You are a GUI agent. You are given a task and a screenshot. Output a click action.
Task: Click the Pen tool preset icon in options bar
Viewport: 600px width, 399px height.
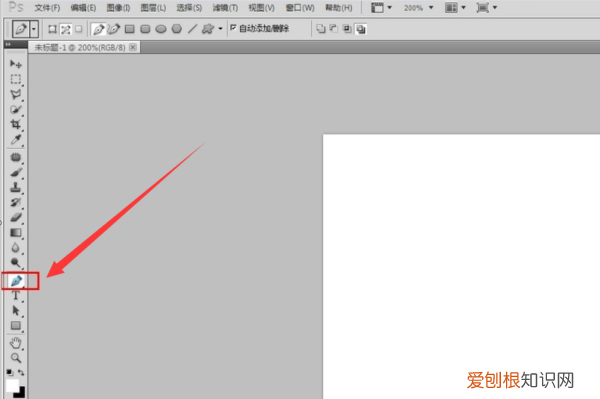click(x=21, y=29)
